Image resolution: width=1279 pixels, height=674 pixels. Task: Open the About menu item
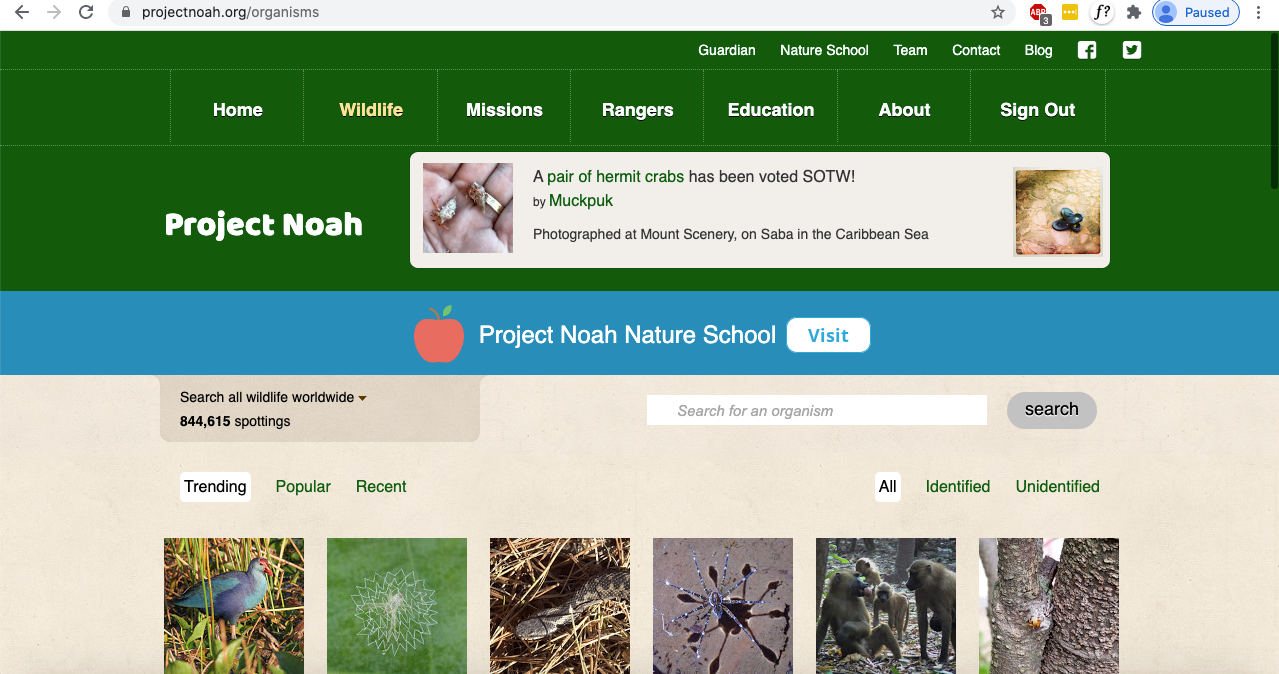[x=904, y=110]
